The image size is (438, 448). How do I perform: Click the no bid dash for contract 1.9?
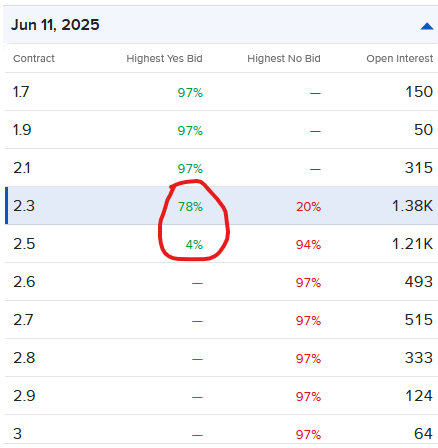pos(315,131)
